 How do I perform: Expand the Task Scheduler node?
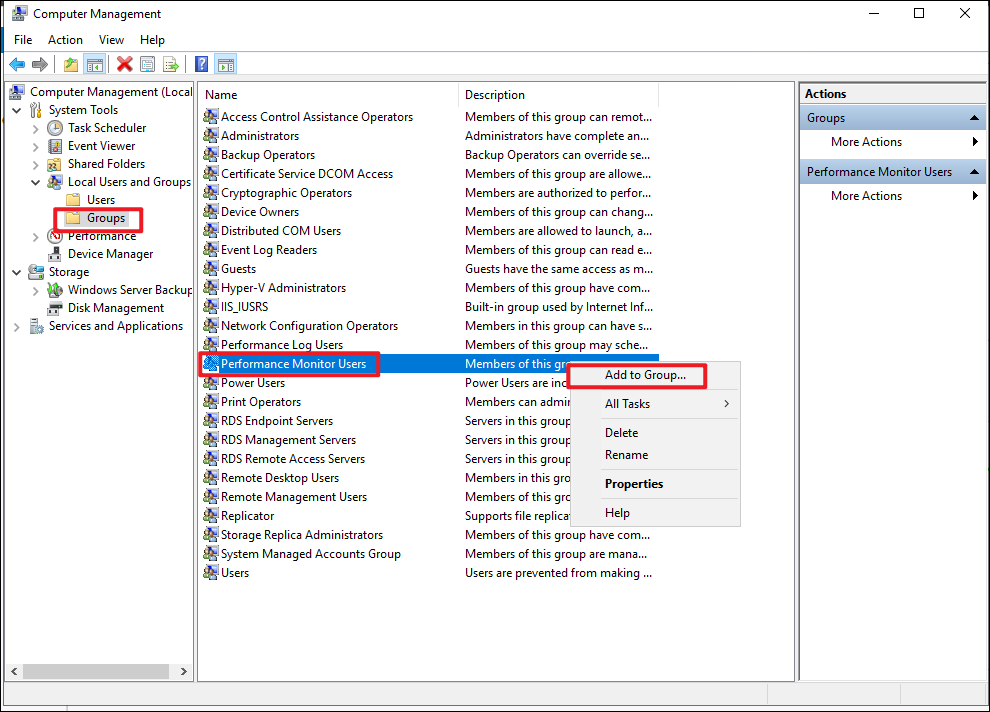pos(35,129)
